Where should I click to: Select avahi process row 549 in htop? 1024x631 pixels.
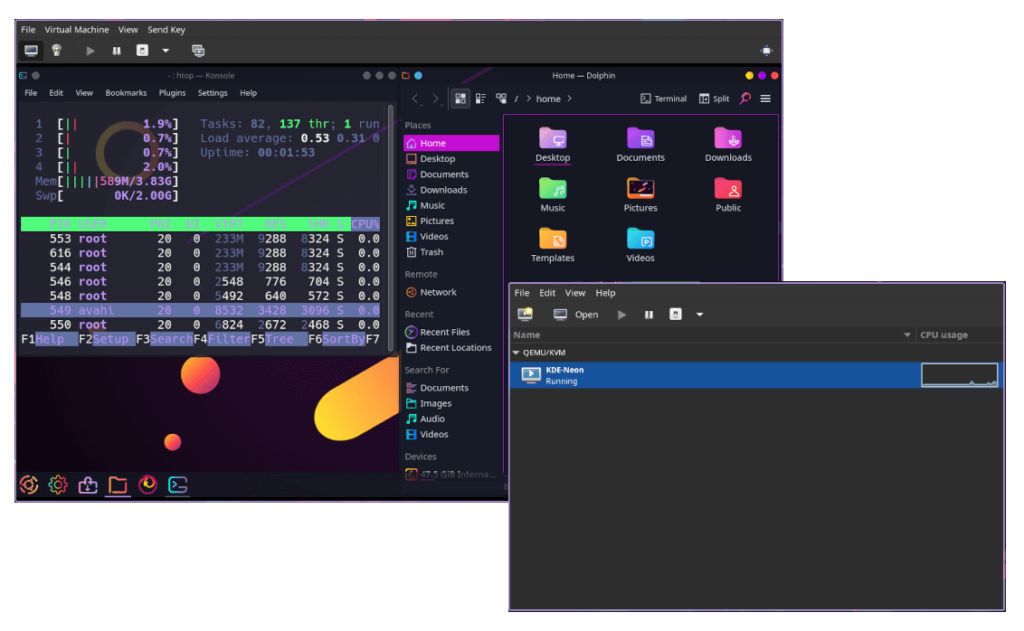[x=200, y=310]
